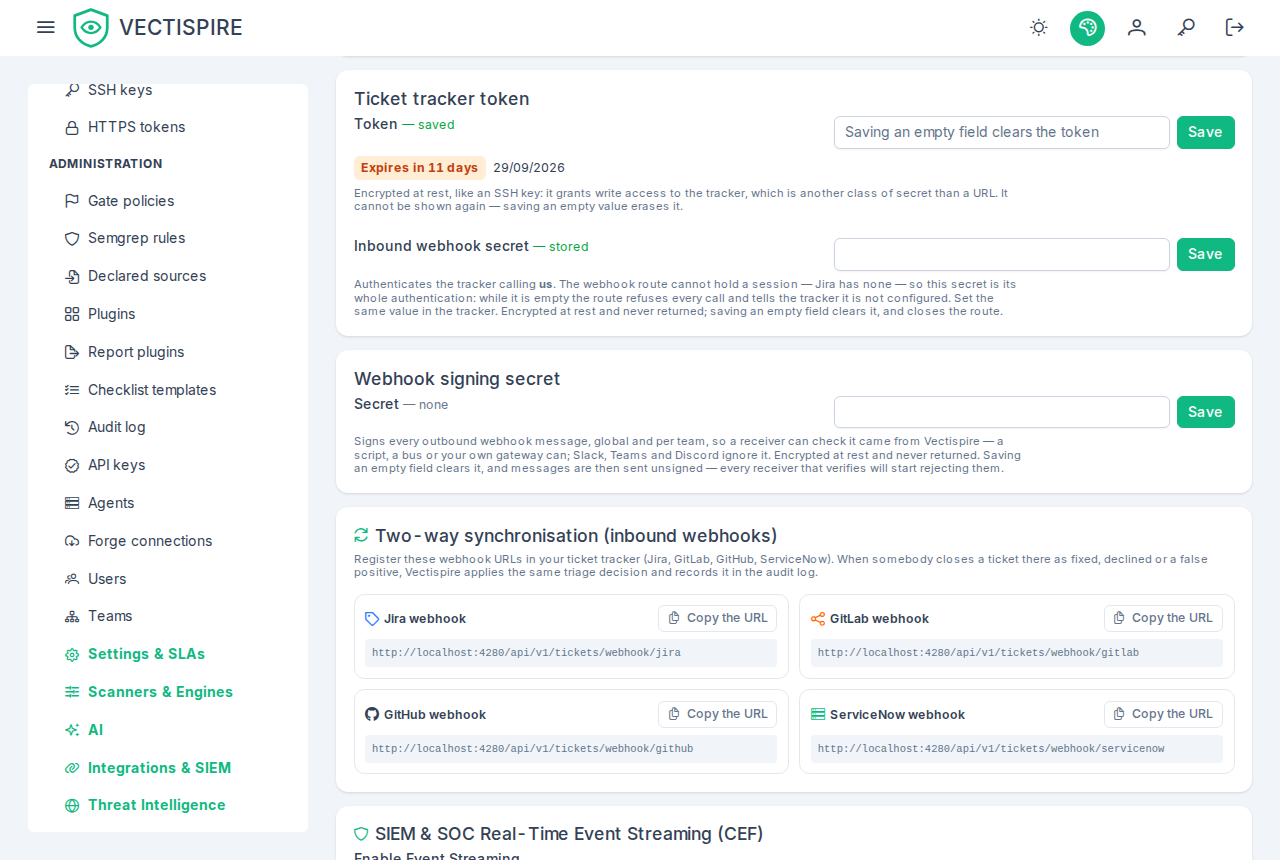The width and height of the screenshot is (1280, 860).
Task: Click the Vectispire shield logo
Action: point(91,28)
